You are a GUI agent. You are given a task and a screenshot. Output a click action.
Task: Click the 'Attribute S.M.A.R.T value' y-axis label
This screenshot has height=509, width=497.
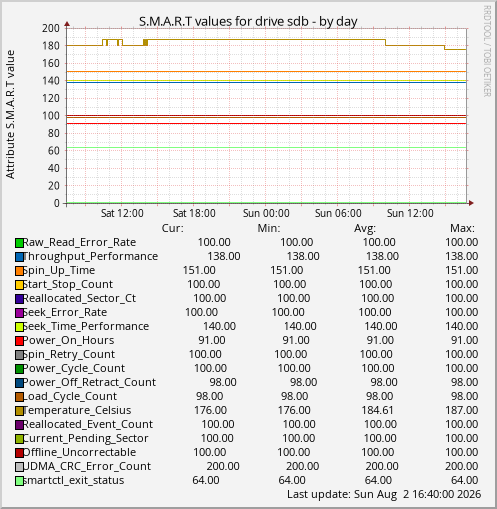11,115
